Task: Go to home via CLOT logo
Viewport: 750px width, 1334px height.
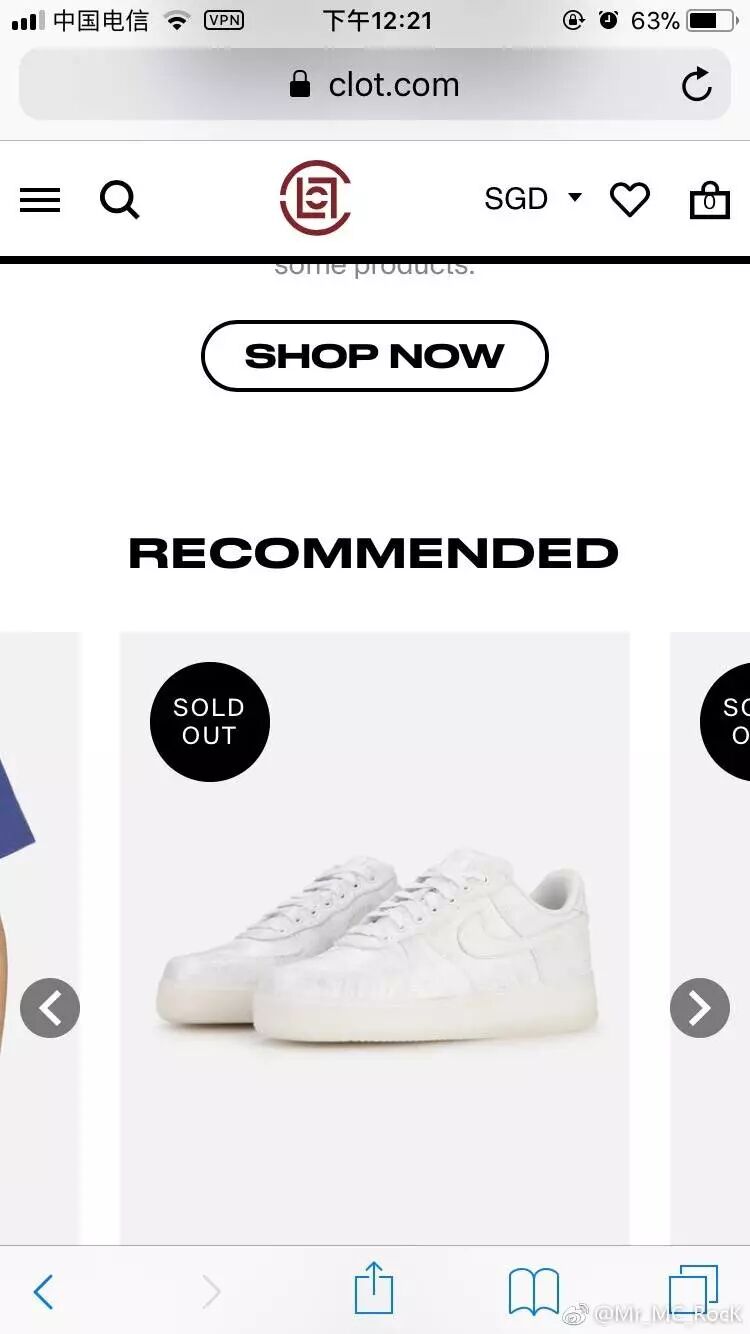Action: pyautogui.click(x=316, y=198)
